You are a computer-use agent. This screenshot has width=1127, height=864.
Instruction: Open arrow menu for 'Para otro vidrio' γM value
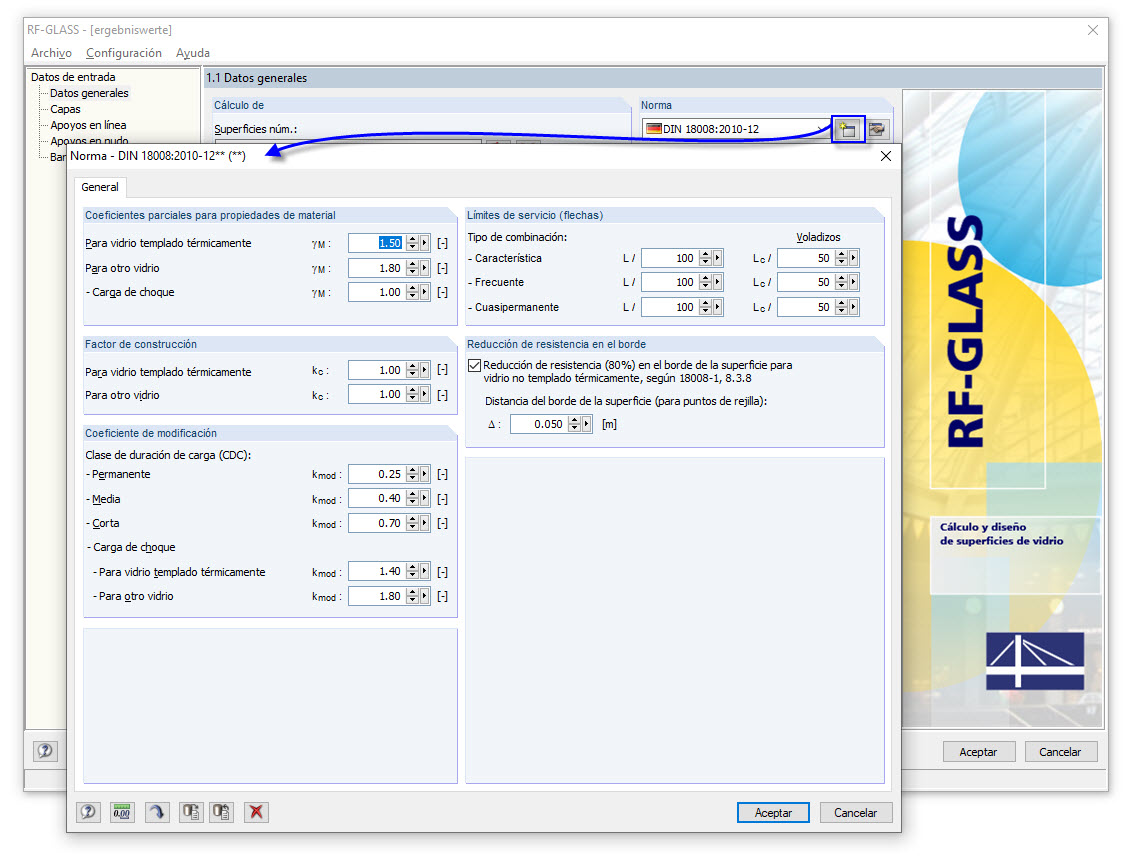click(425, 268)
